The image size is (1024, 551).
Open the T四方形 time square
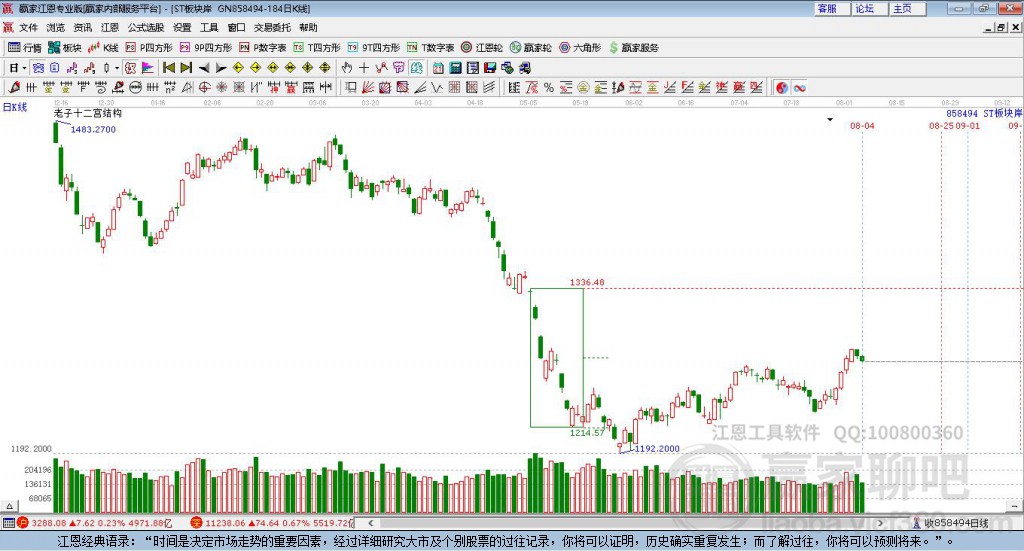(317, 48)
